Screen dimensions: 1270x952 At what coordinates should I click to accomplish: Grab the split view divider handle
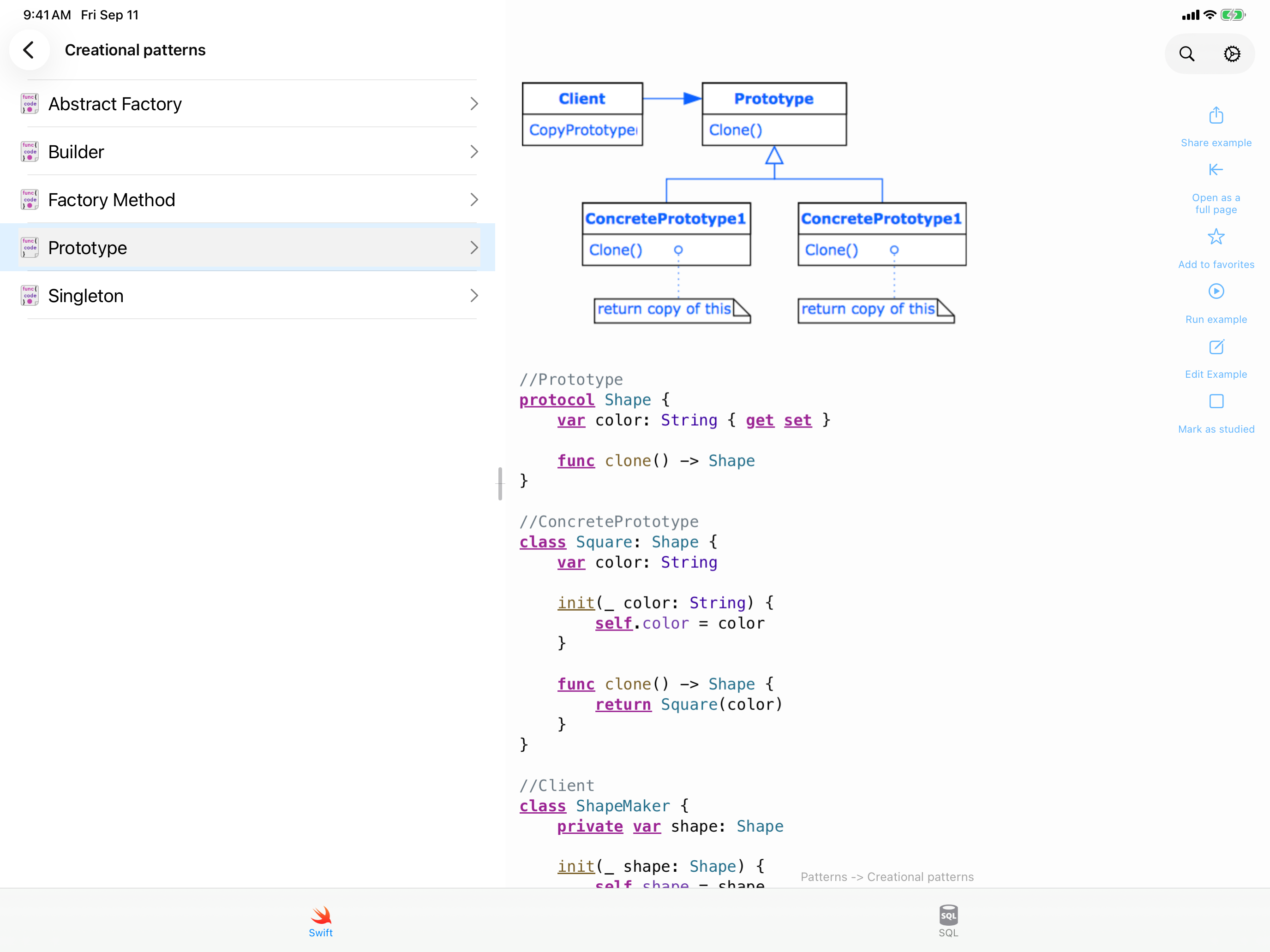tap(501, 484)
